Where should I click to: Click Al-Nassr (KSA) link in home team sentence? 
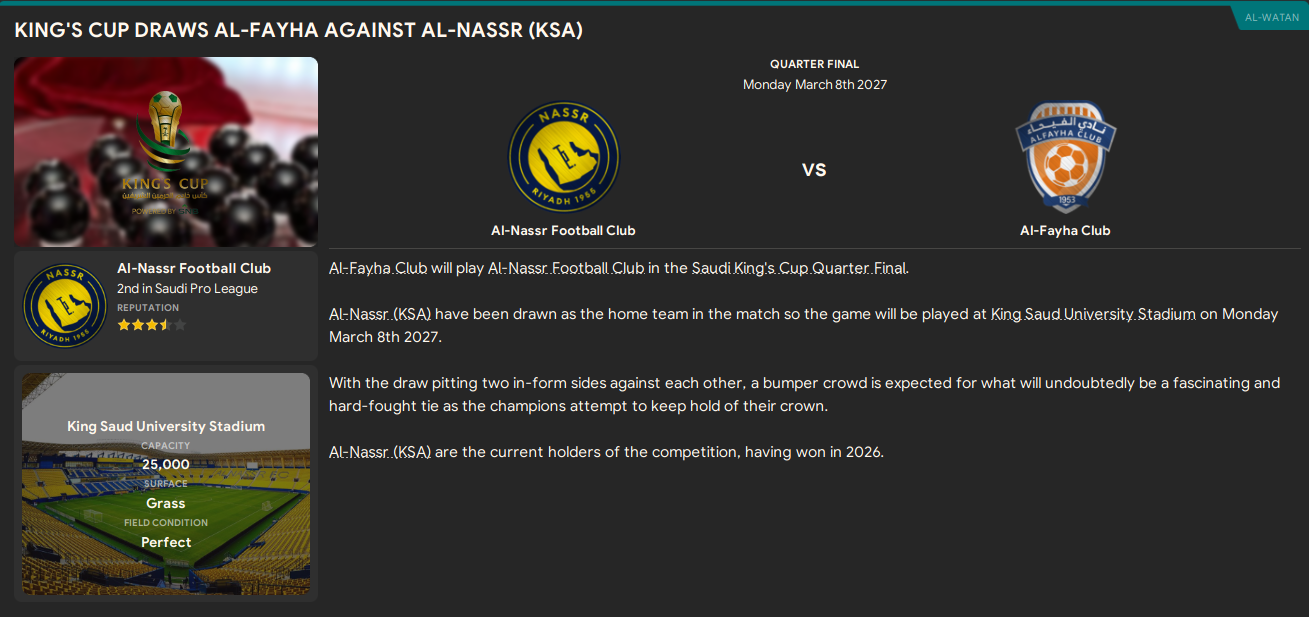380,314
